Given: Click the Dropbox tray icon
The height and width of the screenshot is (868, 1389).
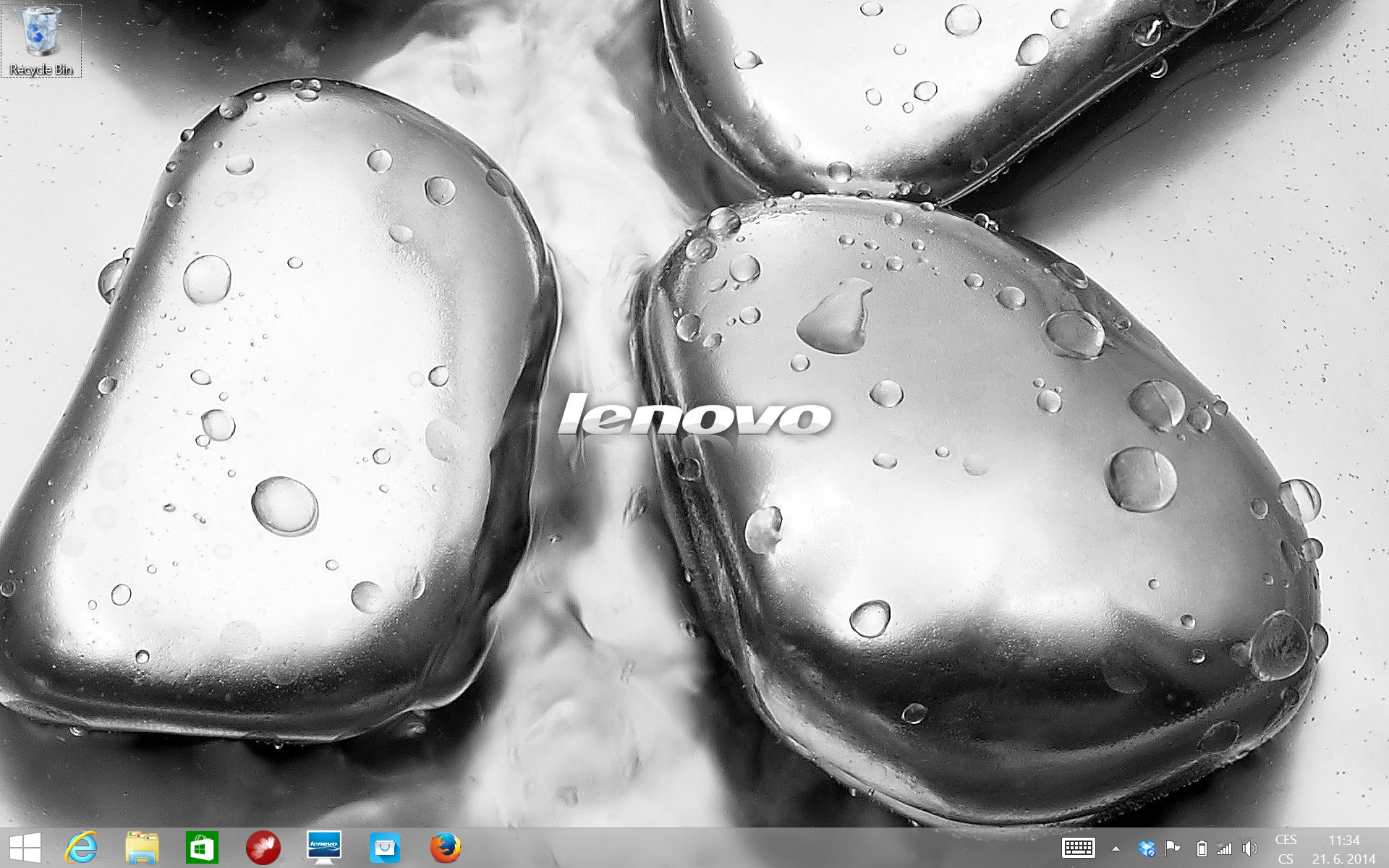Looking at the screenshot, I should [1147, 848].
